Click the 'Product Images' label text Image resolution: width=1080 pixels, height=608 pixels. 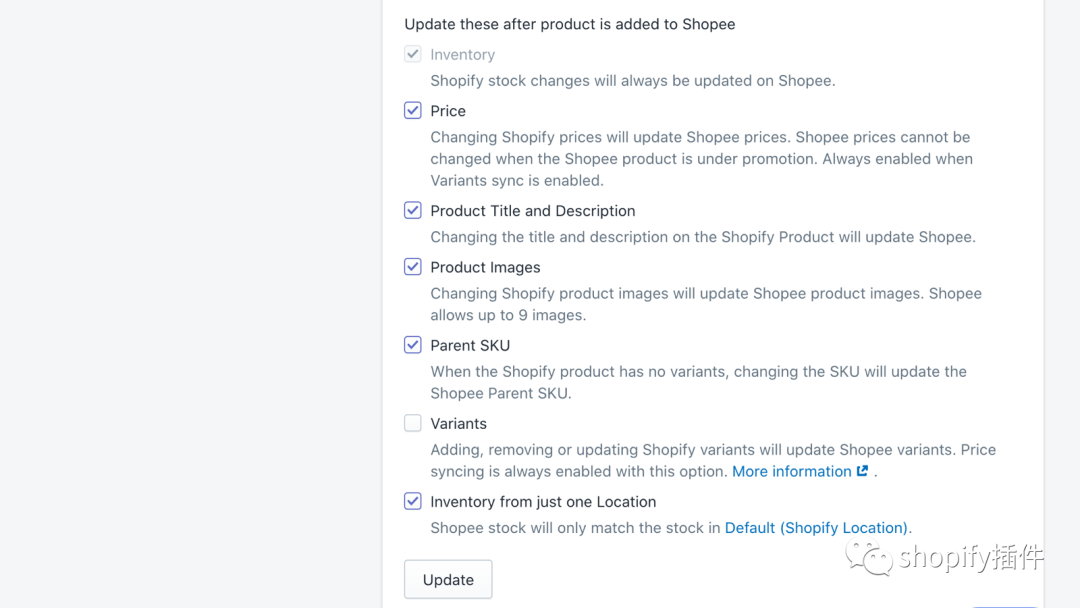(x=485, y=267)
